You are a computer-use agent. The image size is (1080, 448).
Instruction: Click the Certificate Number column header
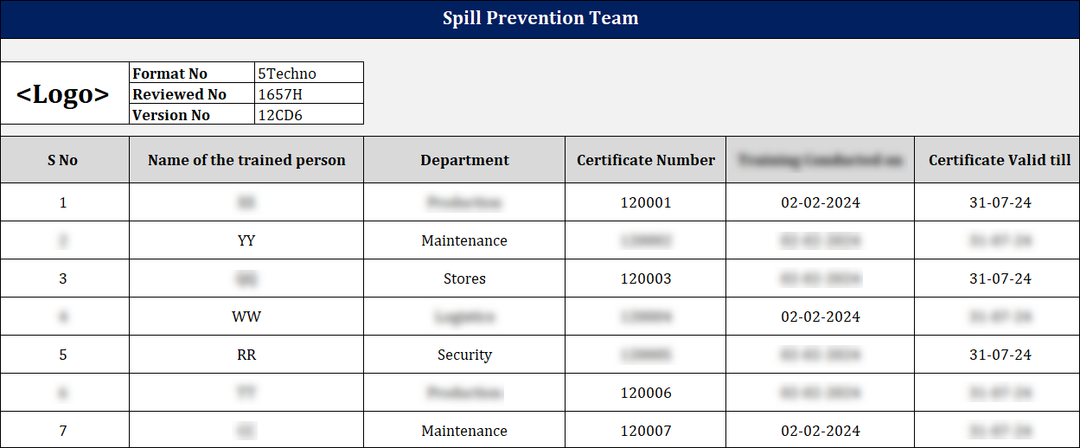point(645,160)
